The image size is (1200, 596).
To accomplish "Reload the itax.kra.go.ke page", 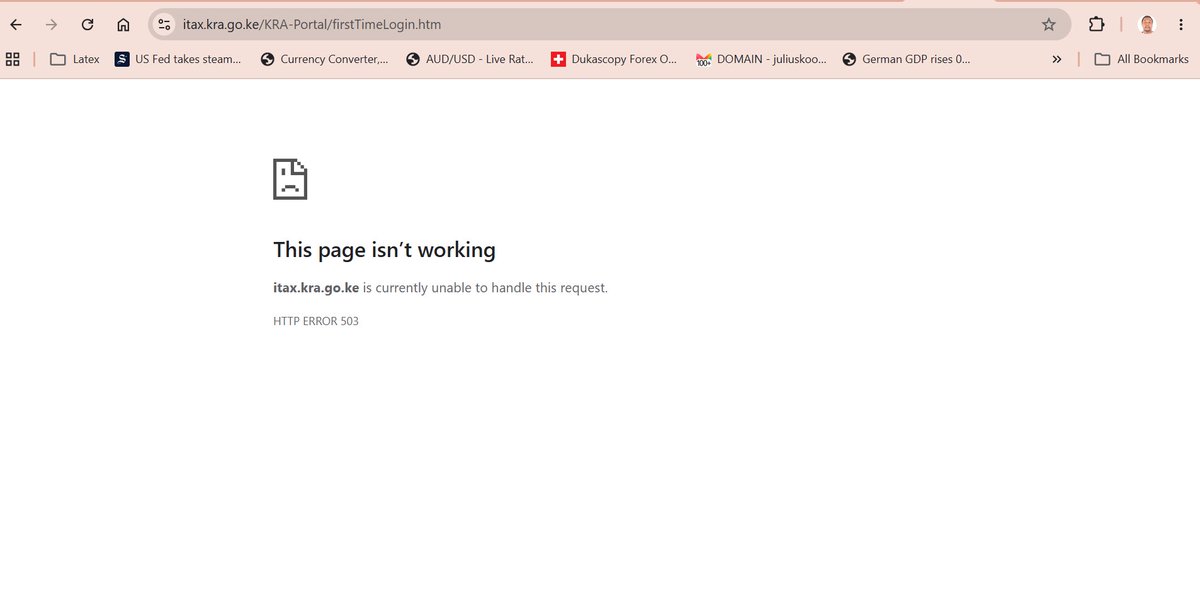I will tap(87, 25).
